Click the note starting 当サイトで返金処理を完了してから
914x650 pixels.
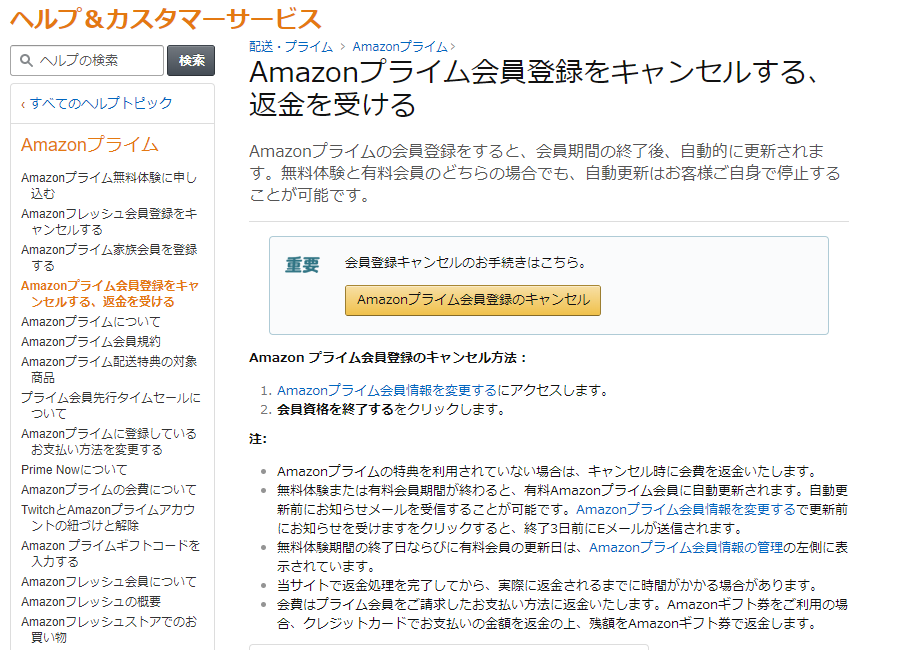(x=547, y=585)
